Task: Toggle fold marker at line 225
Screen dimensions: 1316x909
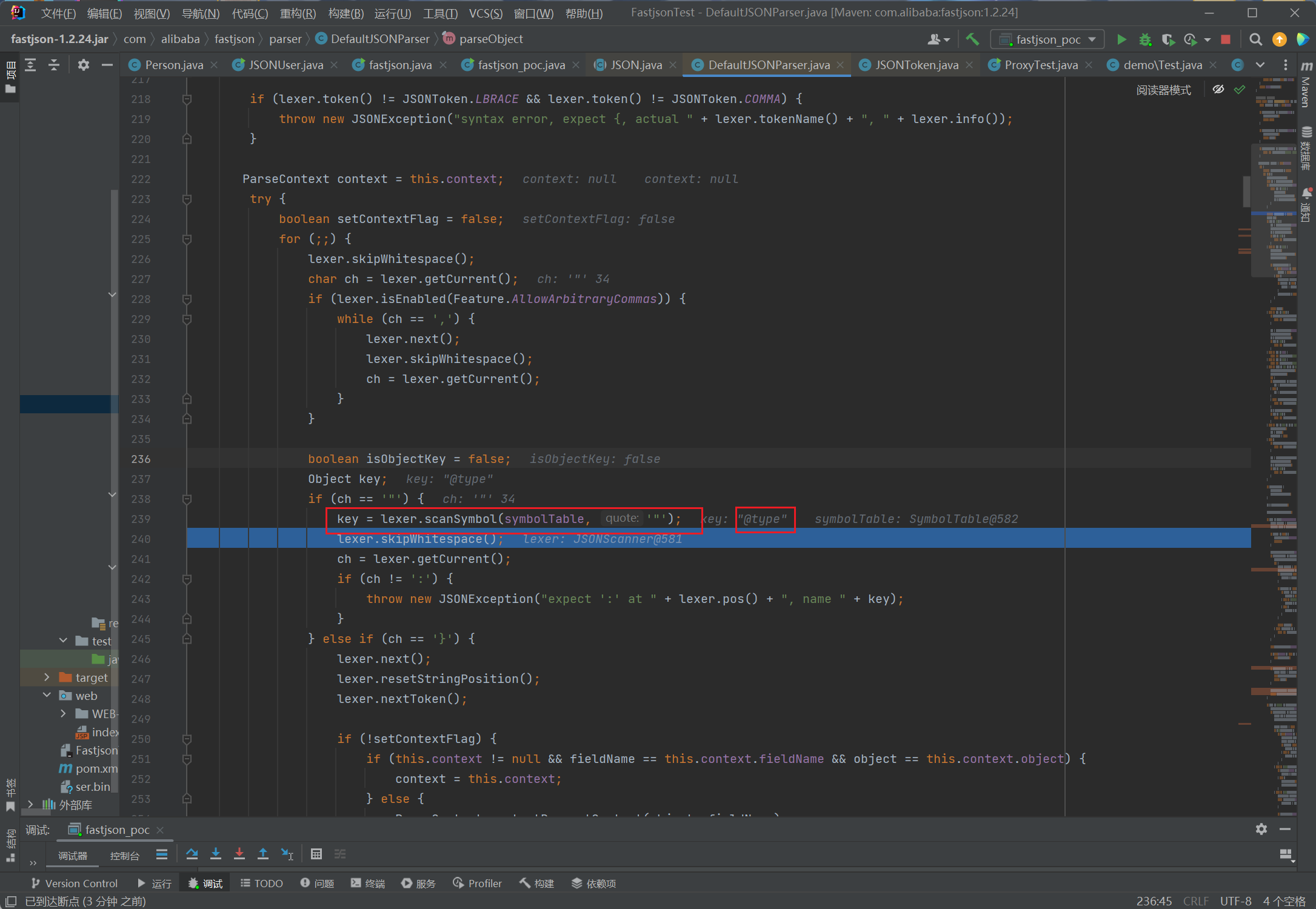Action: pos(187,239)
